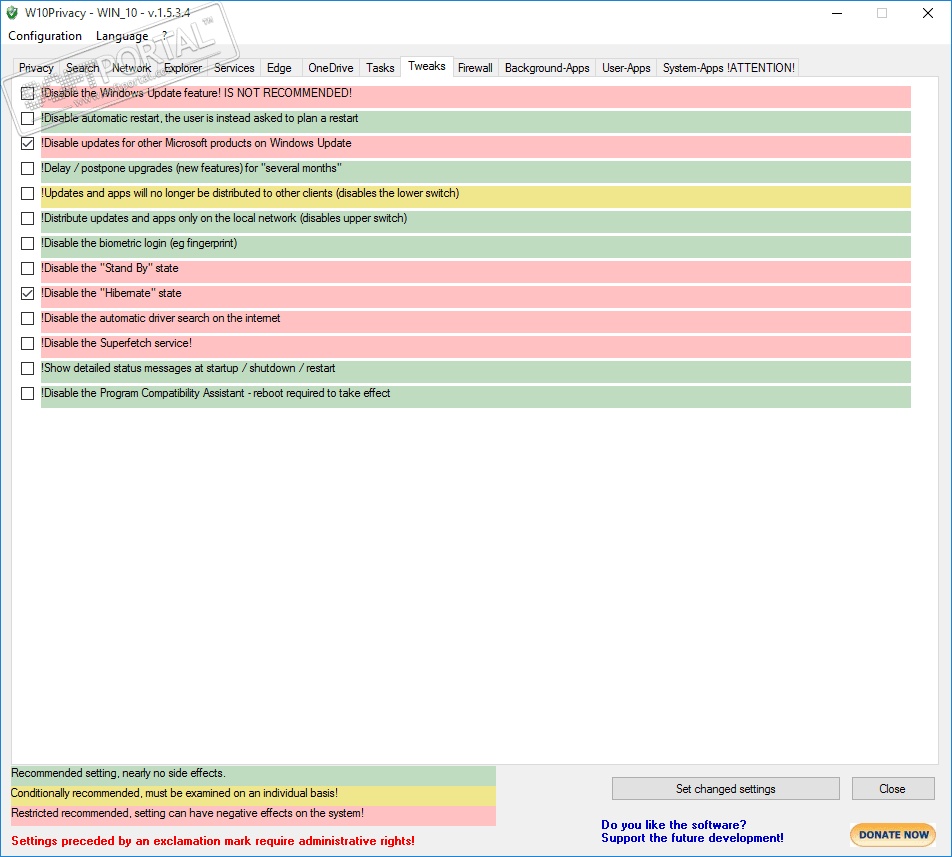Viewport: 952px width, 857px height.
Task: Click the DONATE NOW button
Action: (893, 835)
